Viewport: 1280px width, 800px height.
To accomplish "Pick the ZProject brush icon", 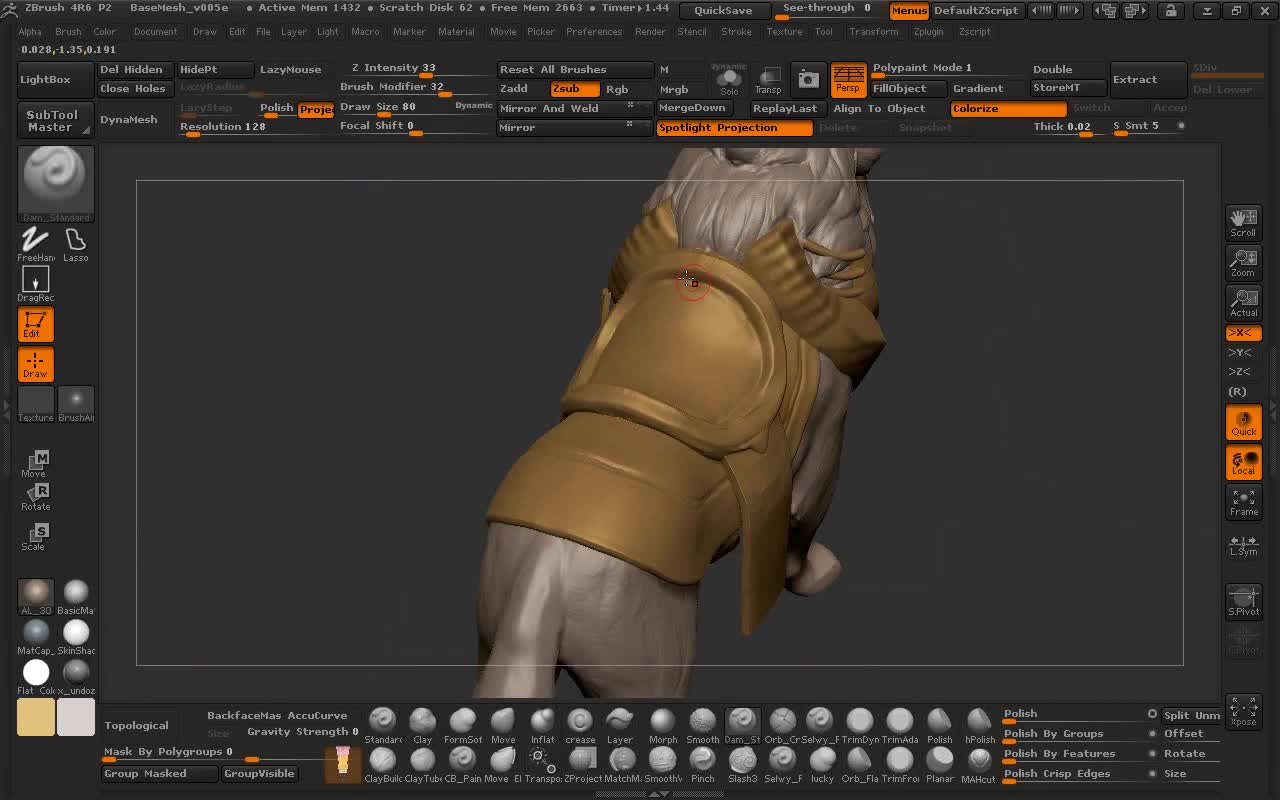I will tap(583, 765).
